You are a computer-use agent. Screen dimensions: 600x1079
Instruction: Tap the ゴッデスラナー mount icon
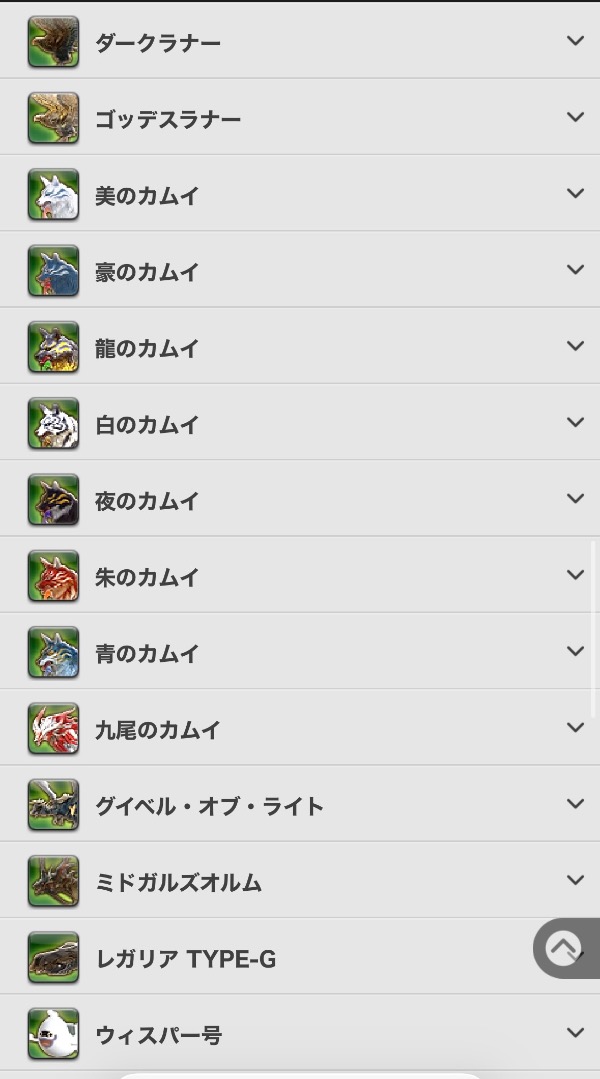coord(53,118)
